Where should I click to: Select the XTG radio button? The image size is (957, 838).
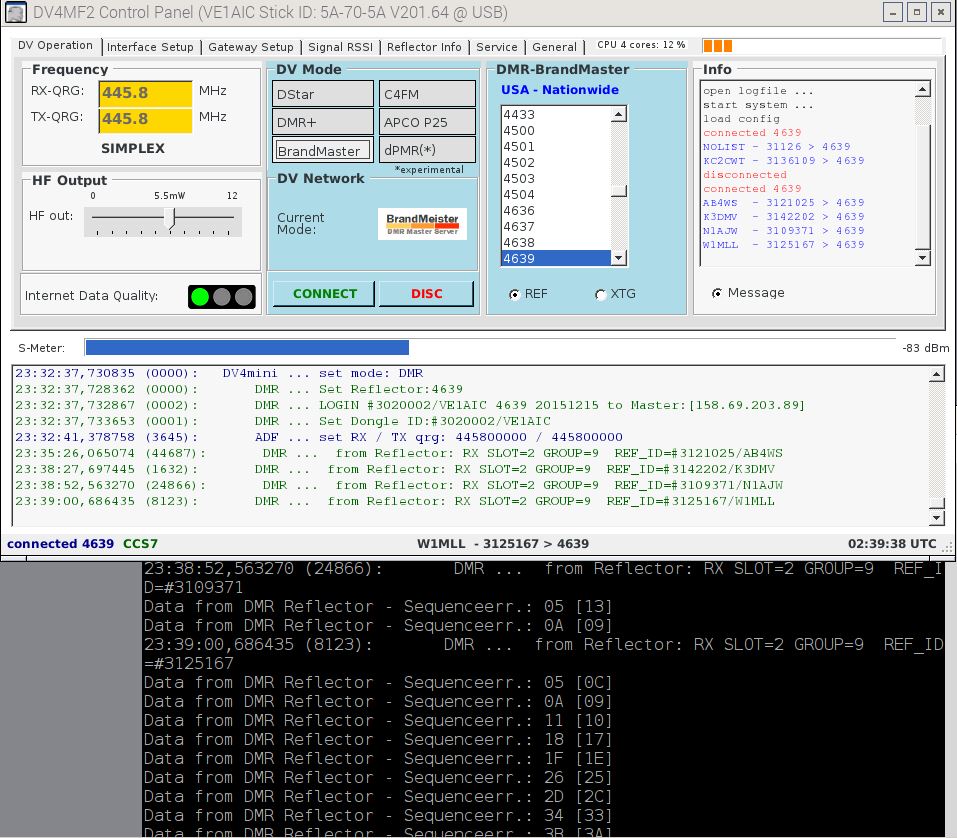coord(601,295)
